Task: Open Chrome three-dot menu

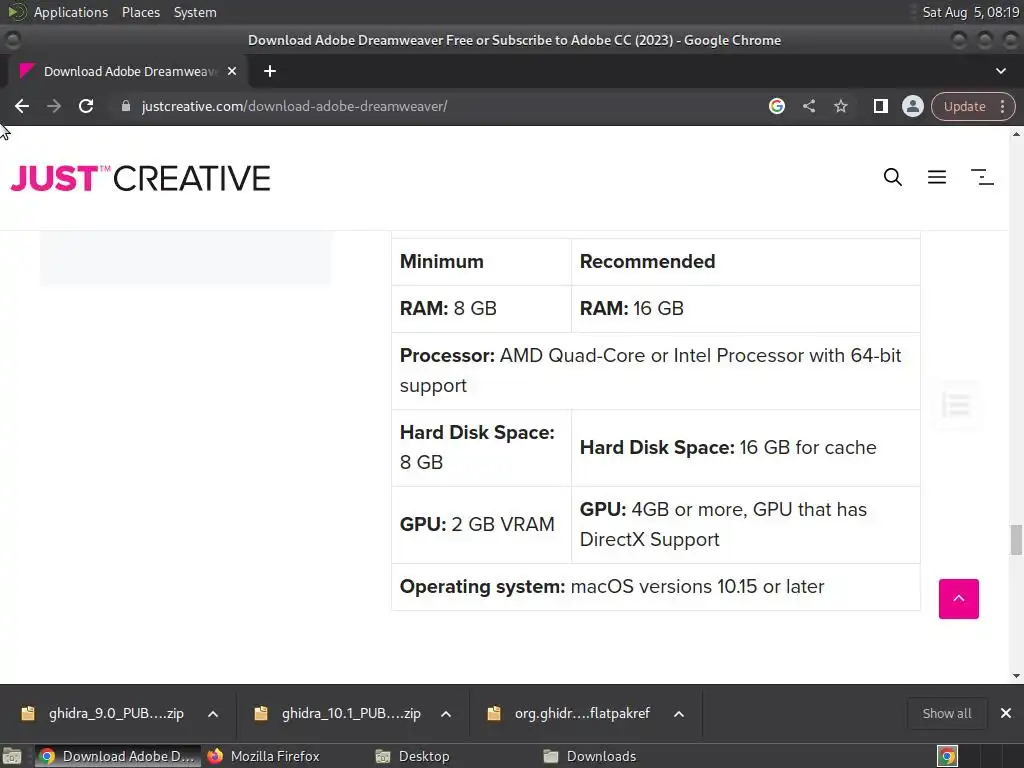Action: click(x=1002, y=106)
